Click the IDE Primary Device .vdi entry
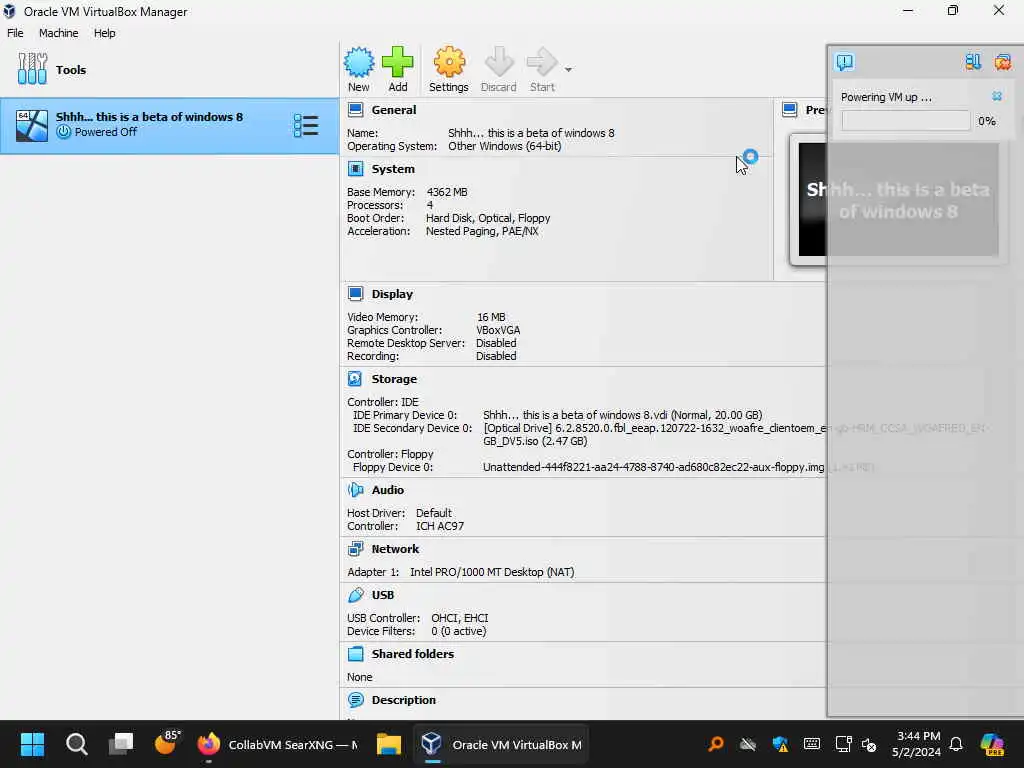This screenshot has width=1024, height=768. 622,415
